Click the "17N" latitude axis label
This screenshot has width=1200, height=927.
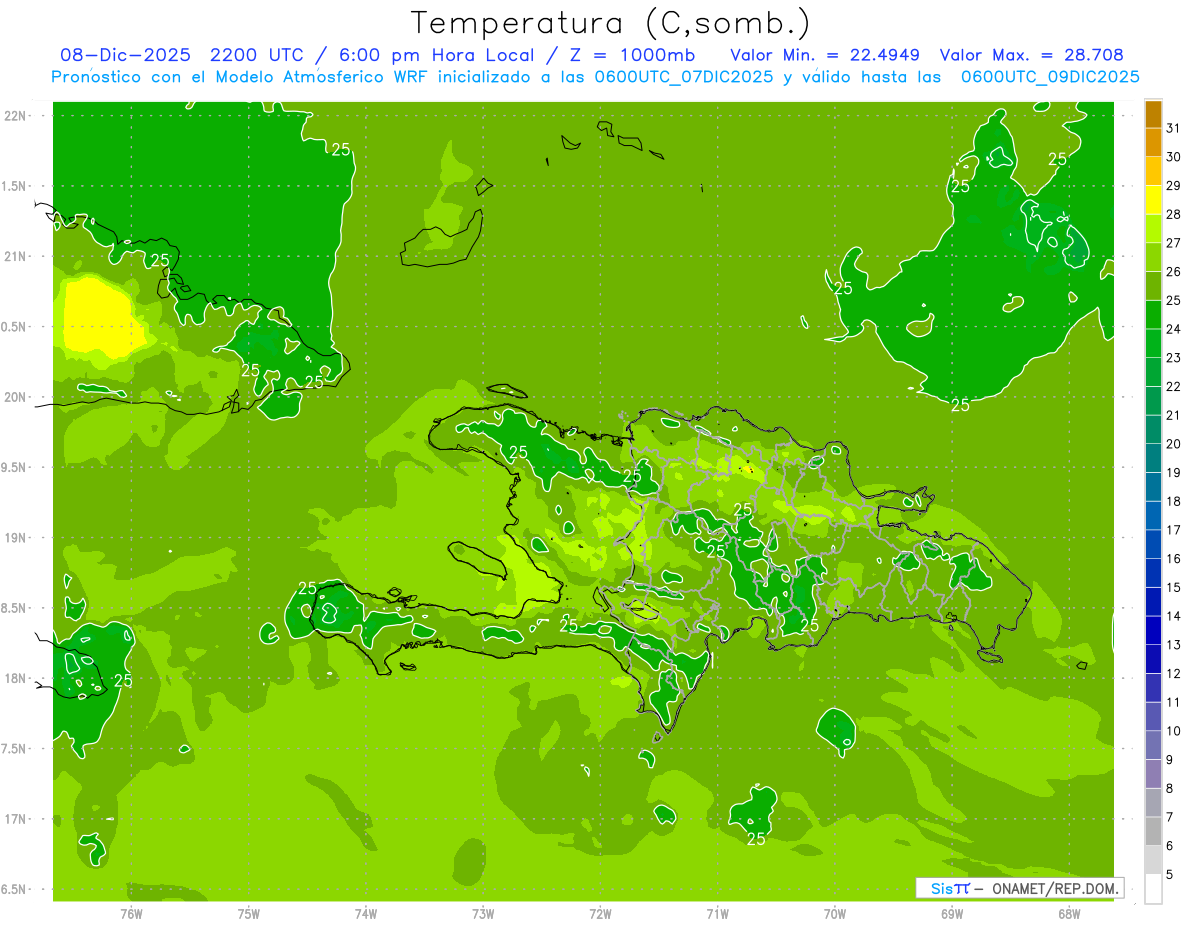pyautogui.click(x=15, y=819)
